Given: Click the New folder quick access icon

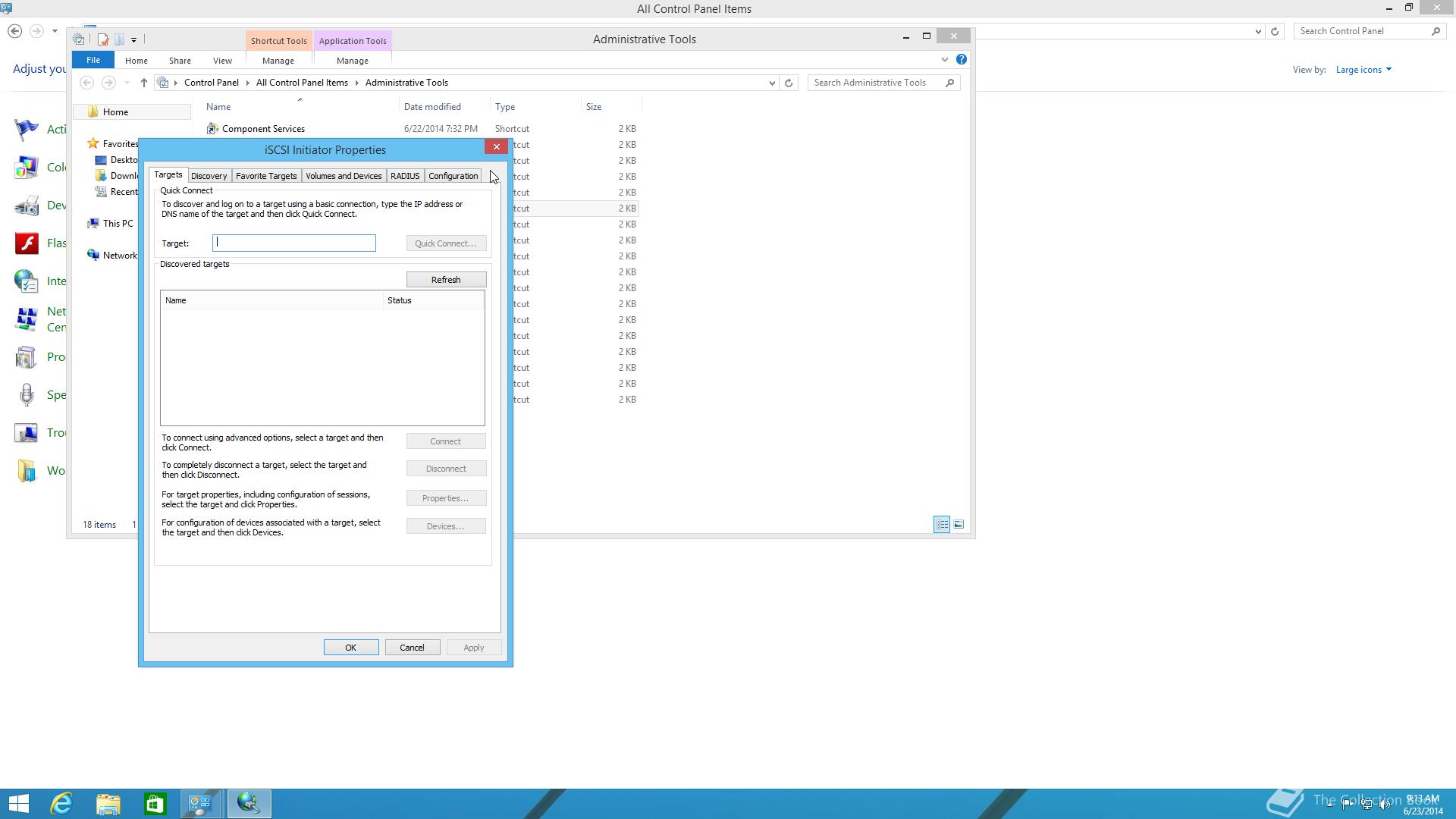Looking at the screenshot, I should 119,39.
